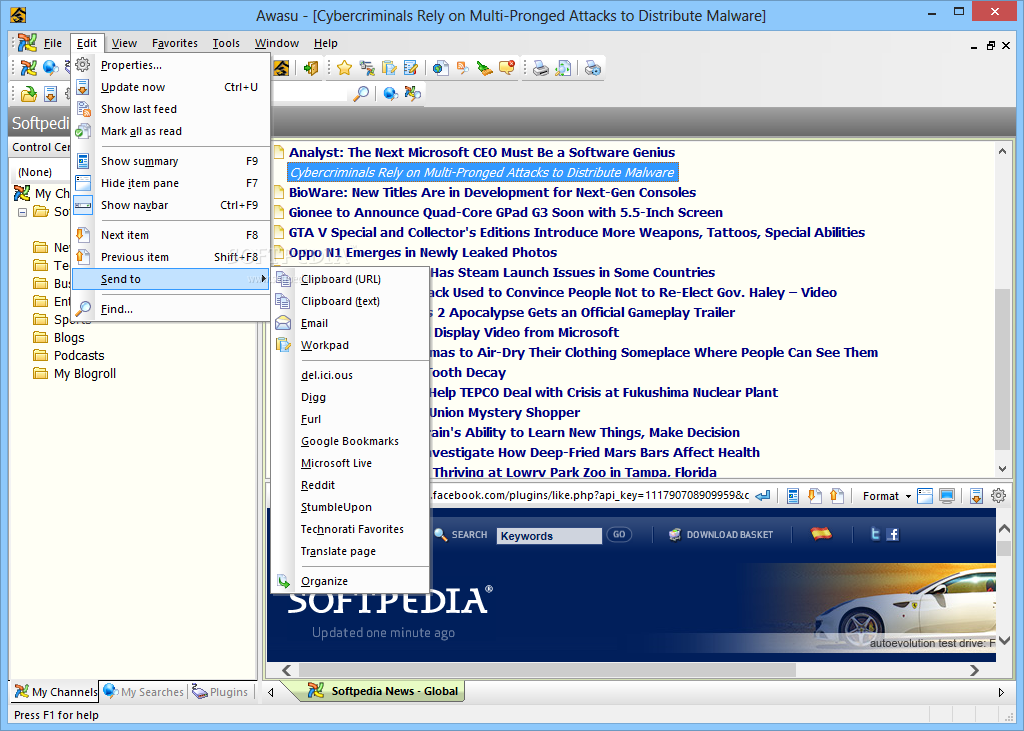
Task: Select Update now from Edit menu
Action: (171, 88)
